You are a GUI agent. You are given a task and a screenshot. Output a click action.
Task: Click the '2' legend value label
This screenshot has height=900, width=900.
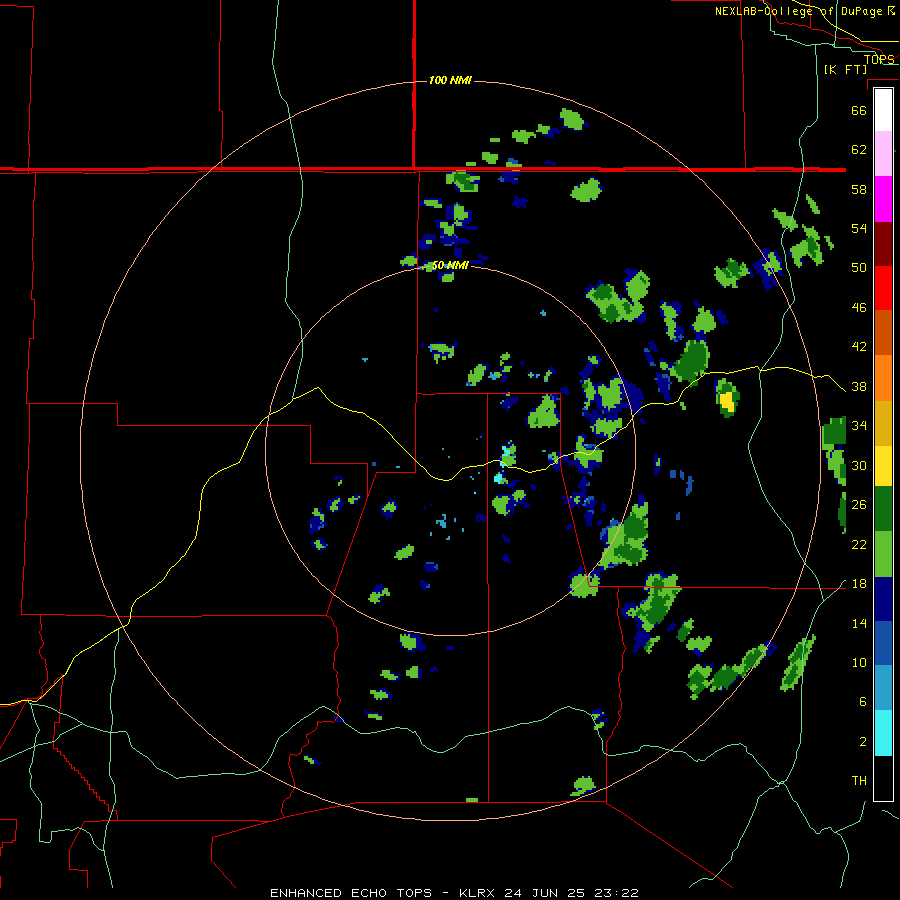pos(863,742)
